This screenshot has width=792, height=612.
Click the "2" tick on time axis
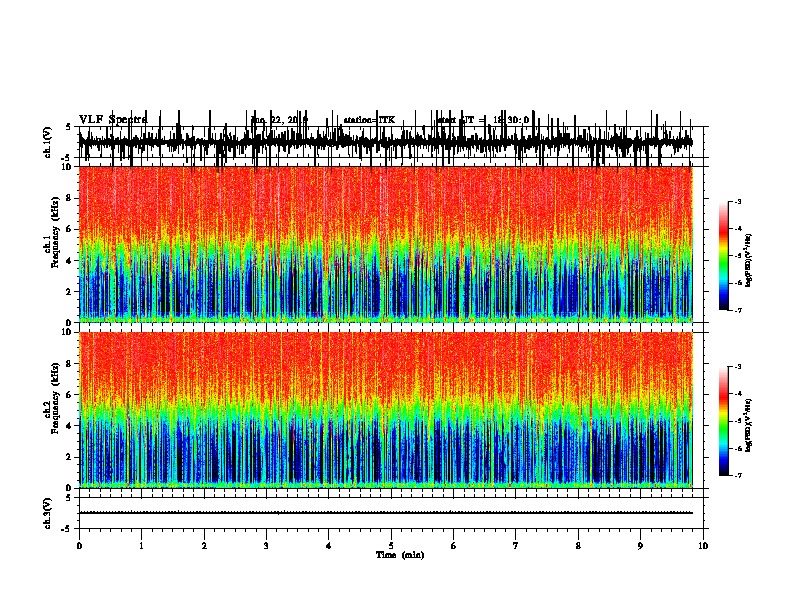coord(204,546)
